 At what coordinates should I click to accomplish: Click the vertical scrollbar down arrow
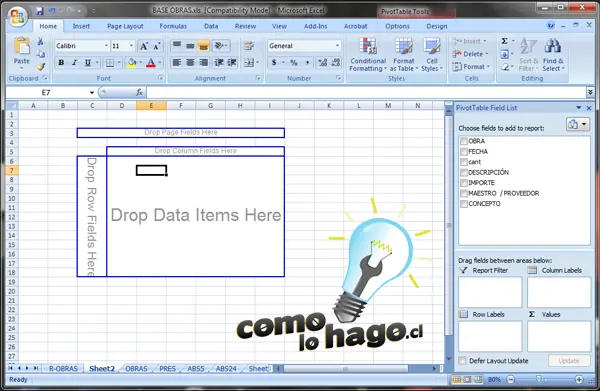pos(449,359)
